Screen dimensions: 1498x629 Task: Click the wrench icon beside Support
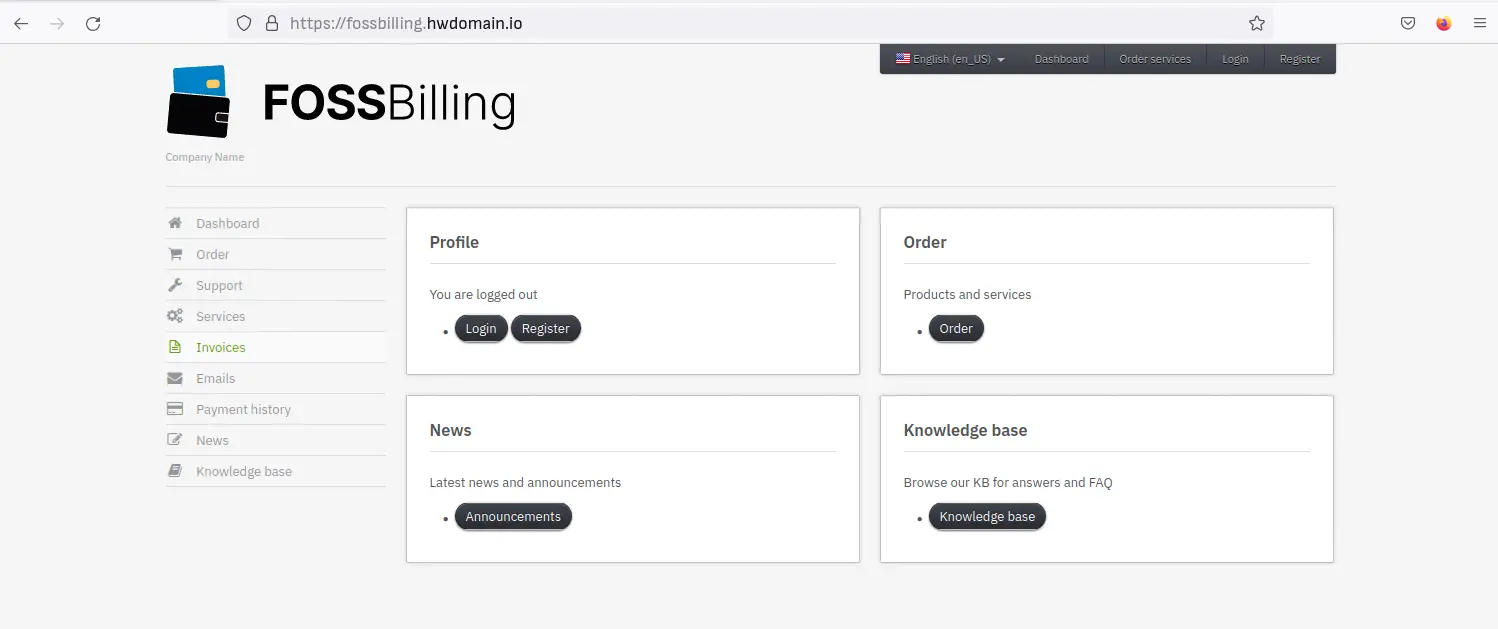pos(175,285)
